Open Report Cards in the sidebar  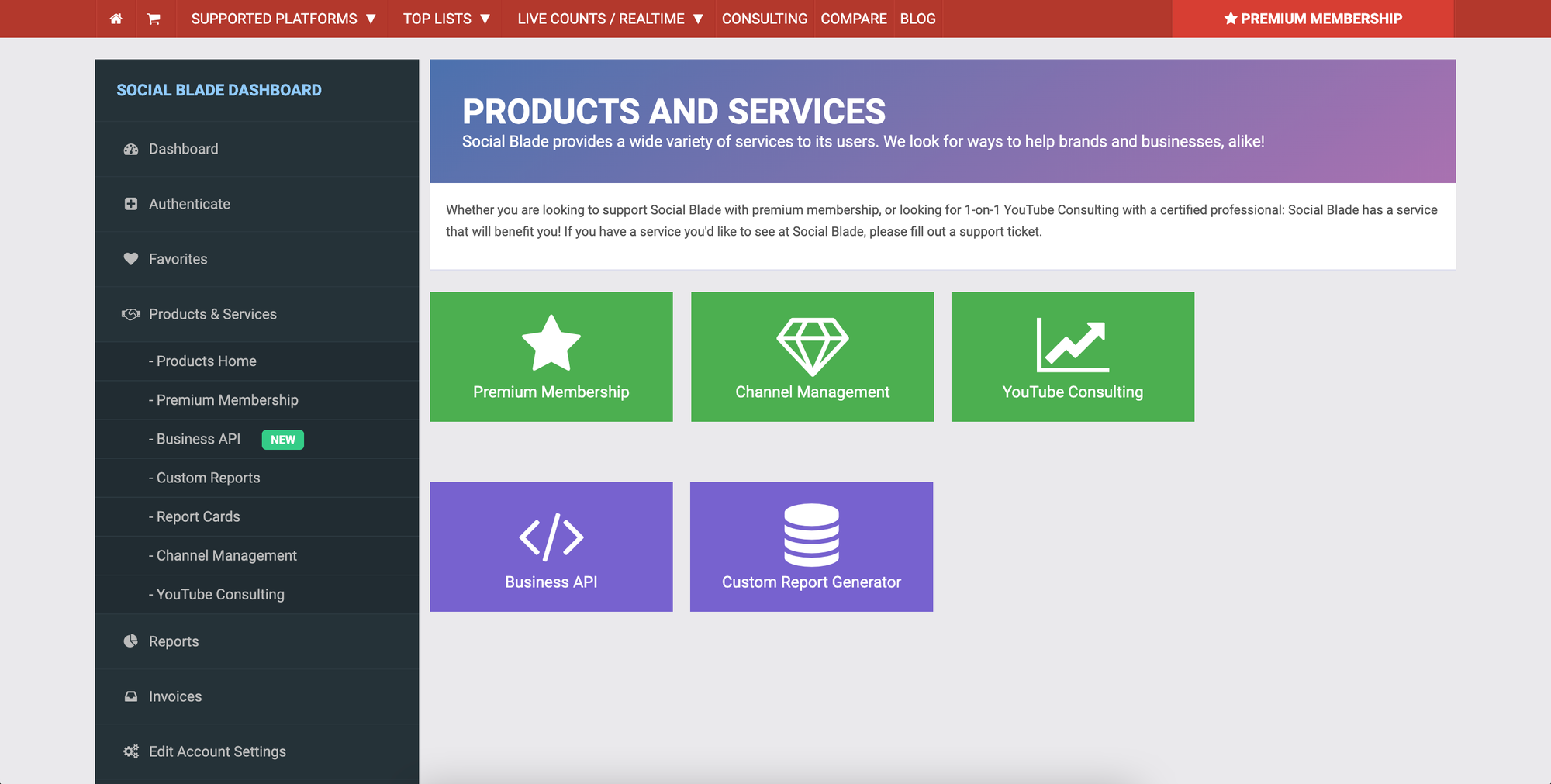(x=257, y=516)
